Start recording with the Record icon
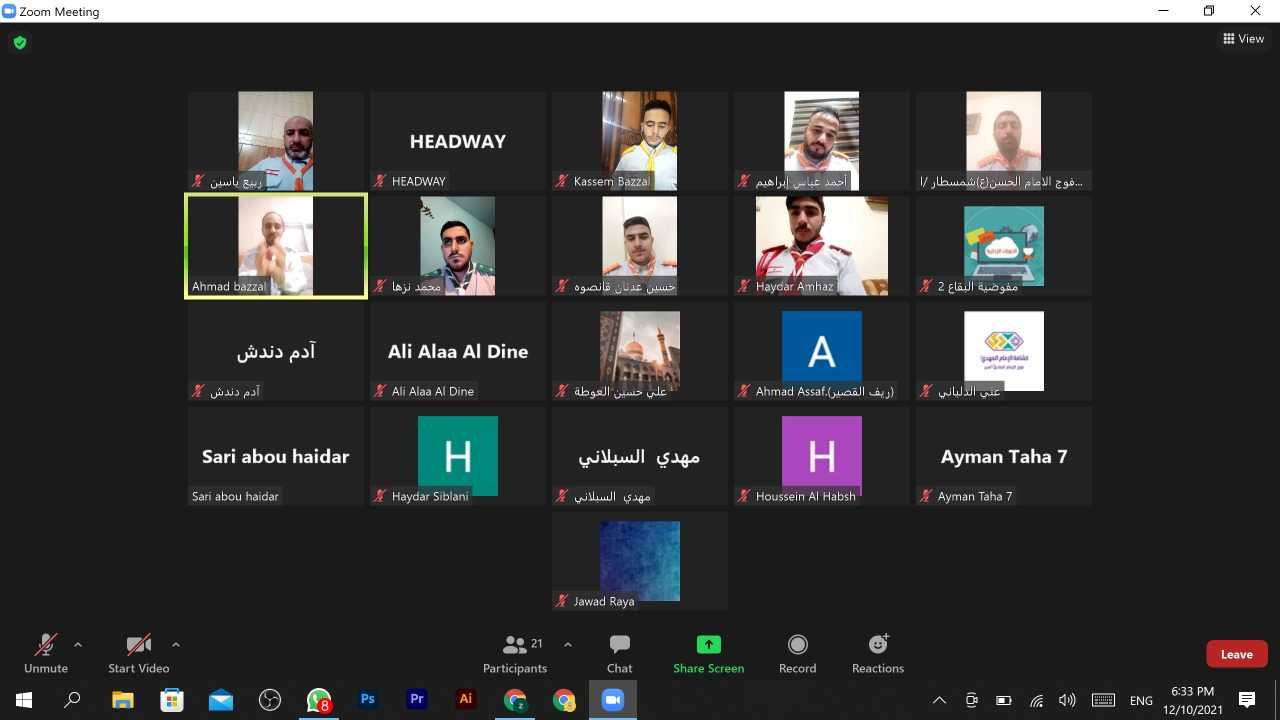The height and width of the screenshot is (720, 1280). [797, 654]
